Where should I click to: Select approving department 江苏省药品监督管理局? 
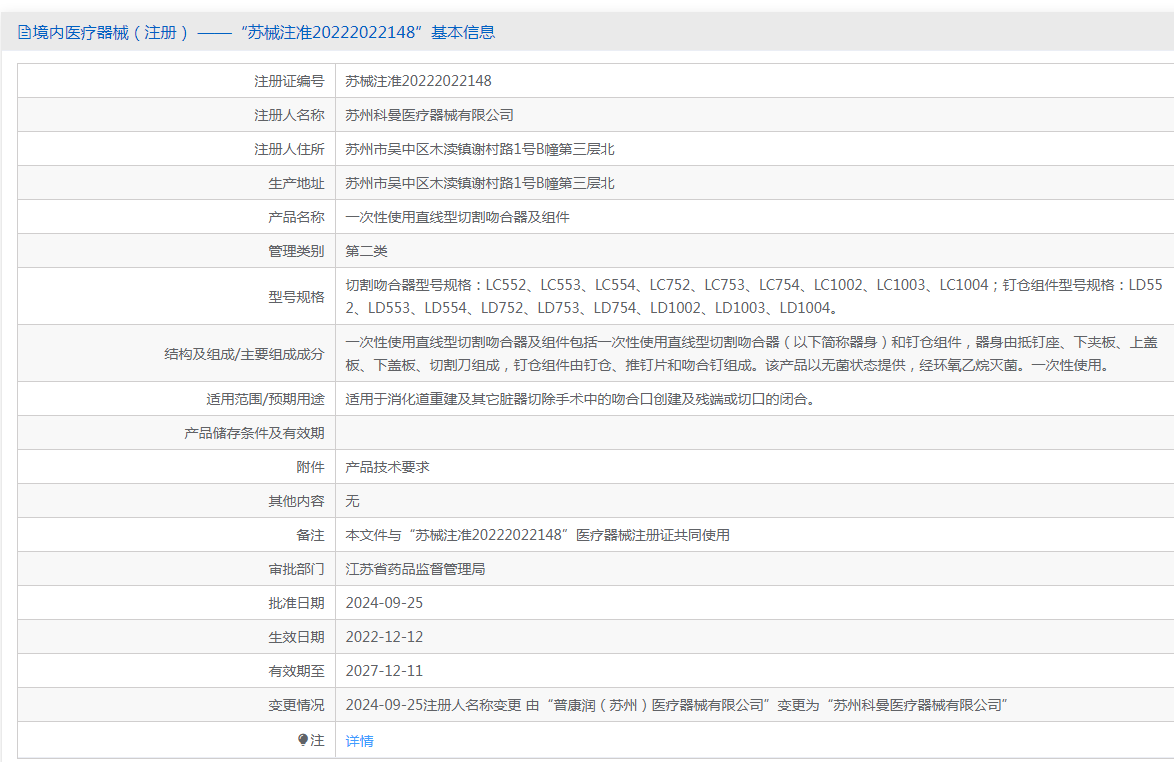click(x=415, y=569)
